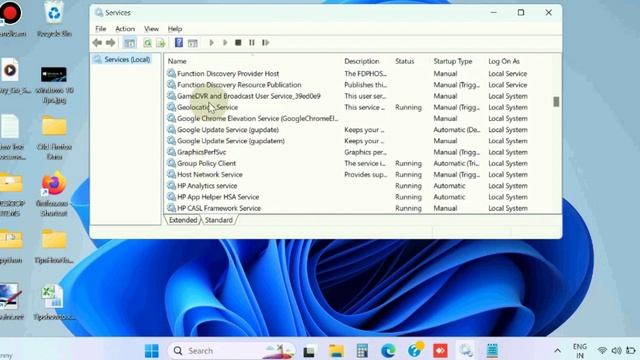
Task: Sort by the Description column header
Action: coord(362,61)
